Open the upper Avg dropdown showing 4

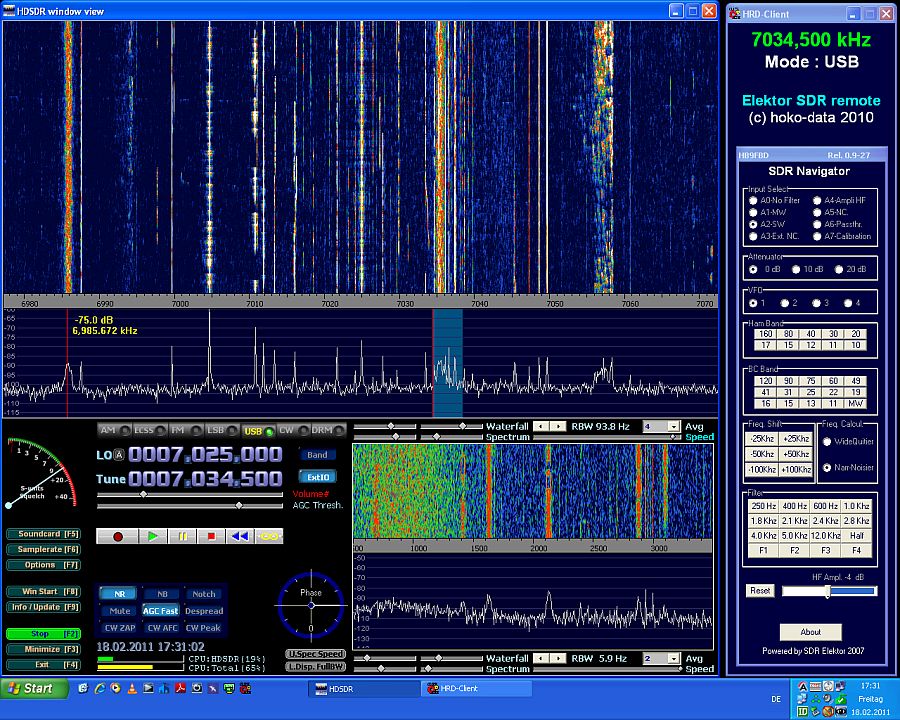673,426
